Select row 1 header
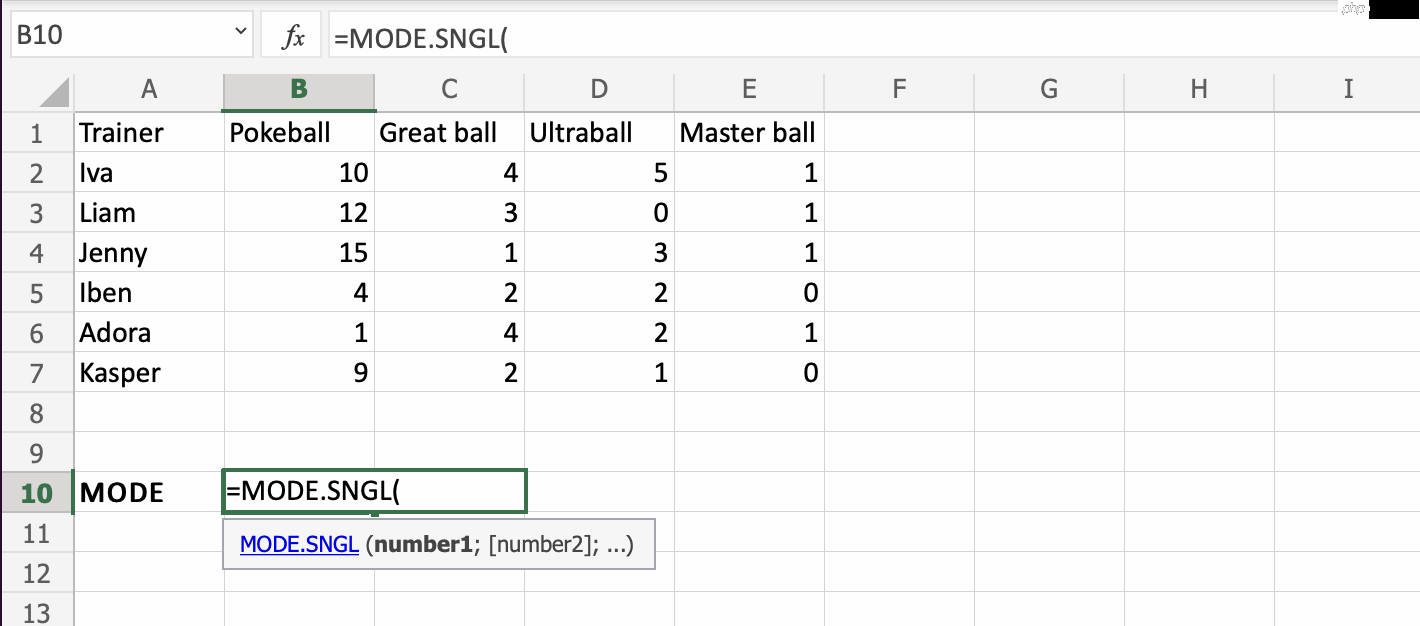Image resolution: width=1420 pixels, height=626 pixels. click(x=37, y=132)
